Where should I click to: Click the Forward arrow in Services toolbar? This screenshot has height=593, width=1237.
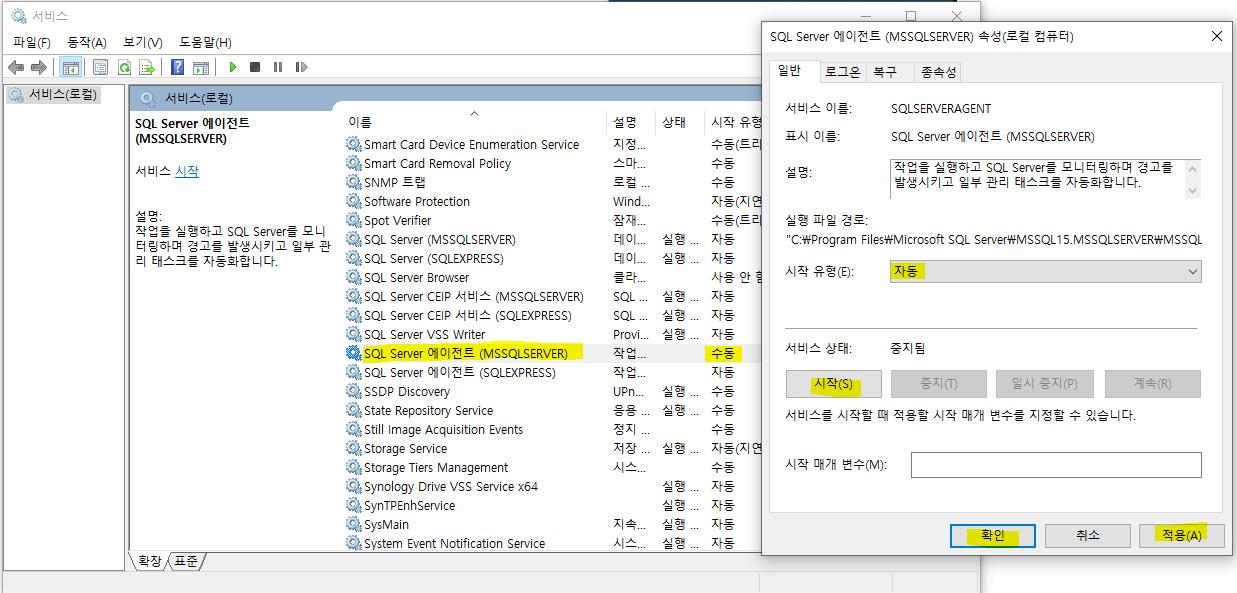(x=39, y=67)
